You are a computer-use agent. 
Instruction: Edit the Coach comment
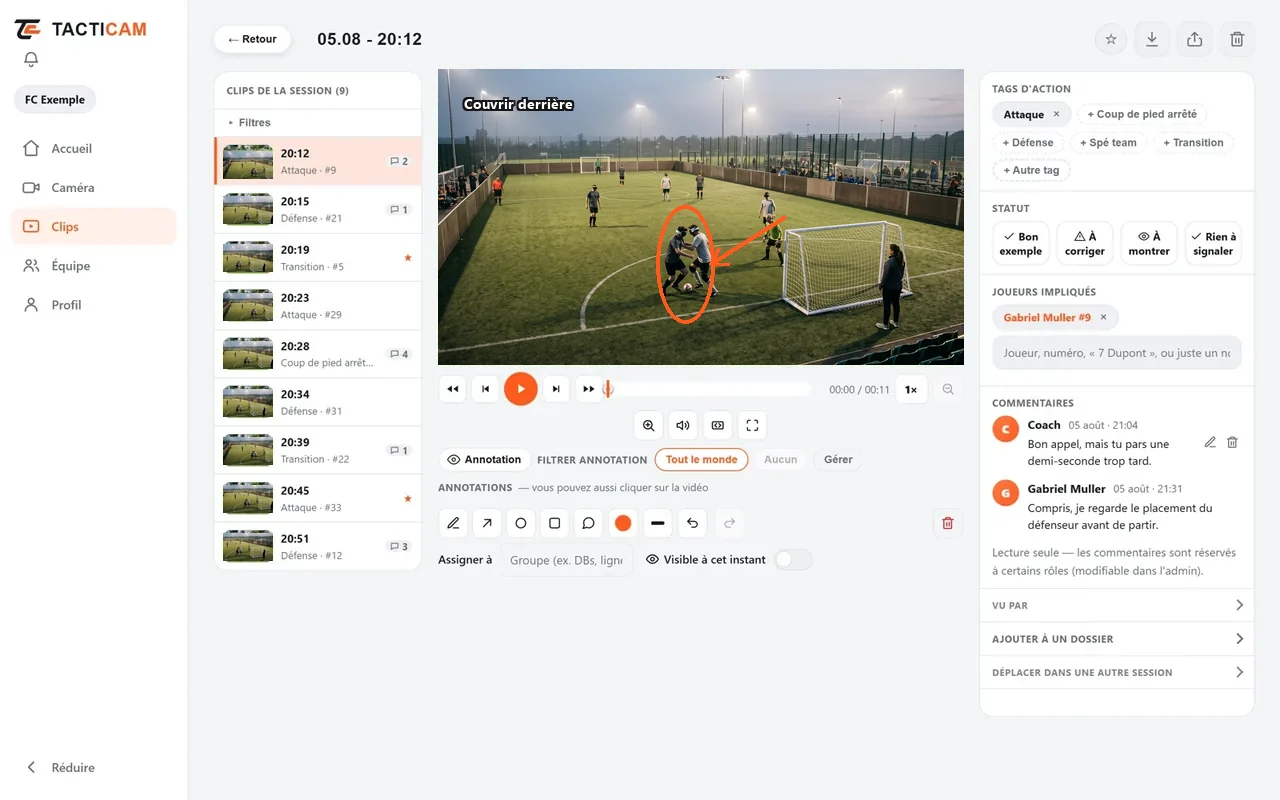tap(1210, 442)
